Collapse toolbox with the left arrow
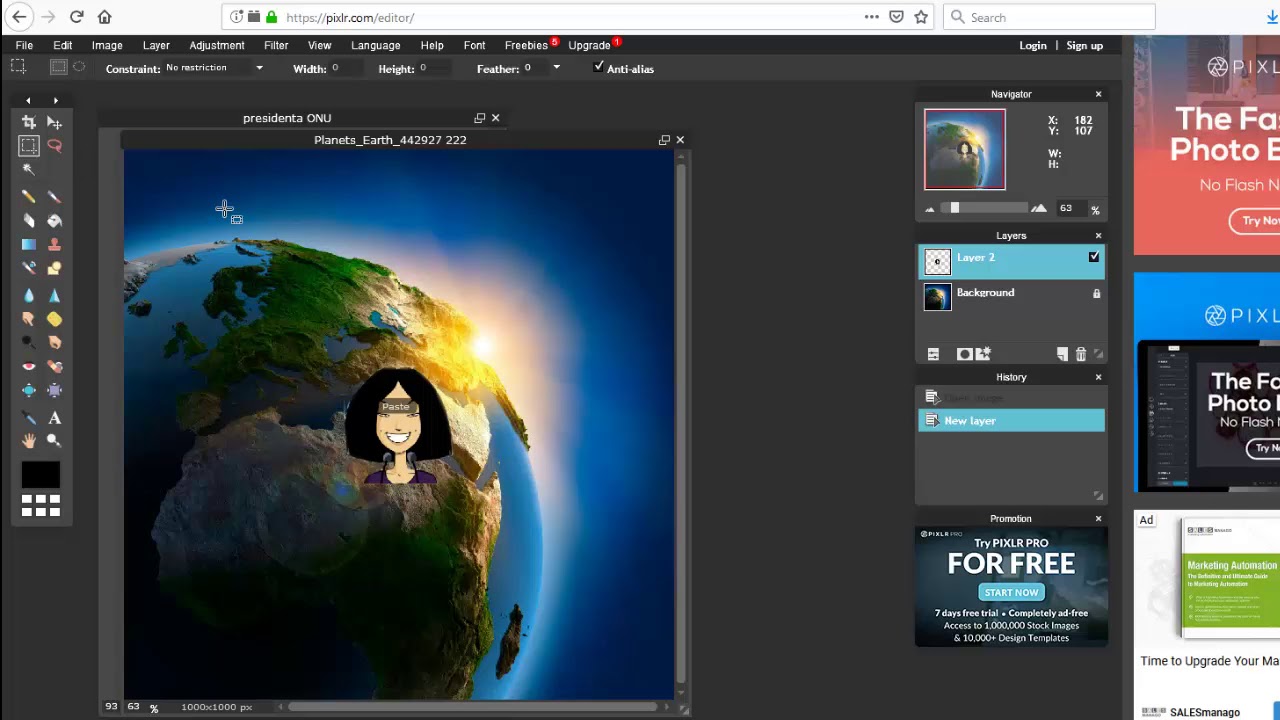This screenshot has width=1280, height=720. tap(28, 100)
